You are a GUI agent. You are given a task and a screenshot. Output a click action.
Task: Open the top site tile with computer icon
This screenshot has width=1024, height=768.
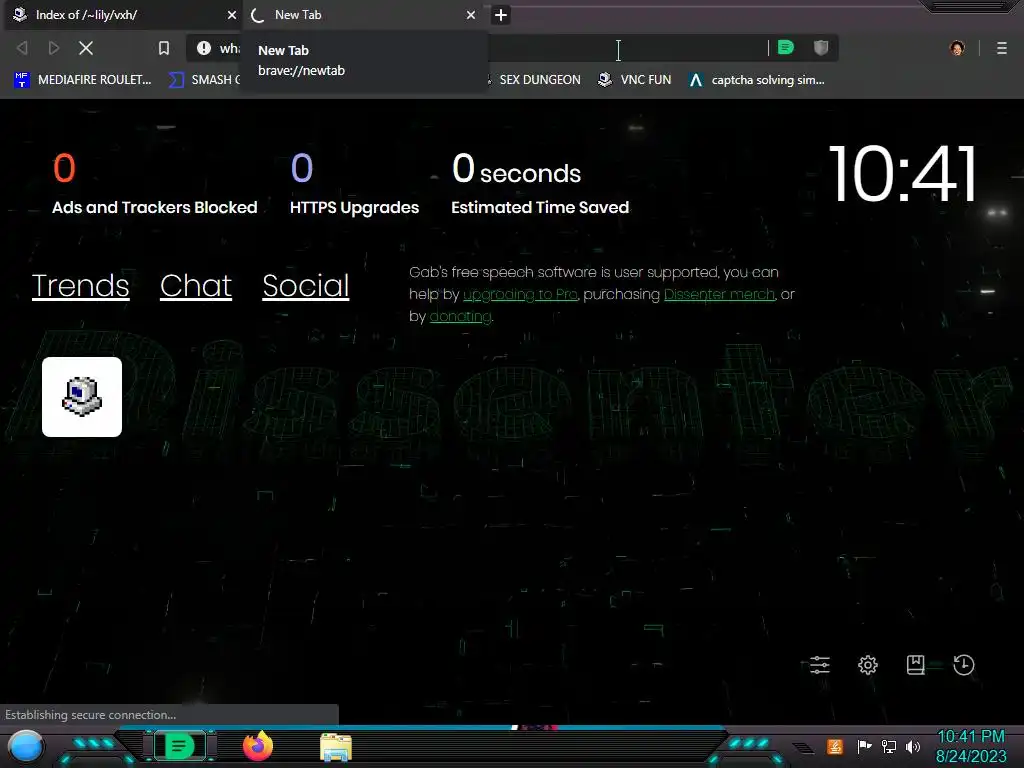tap(82, 397)
